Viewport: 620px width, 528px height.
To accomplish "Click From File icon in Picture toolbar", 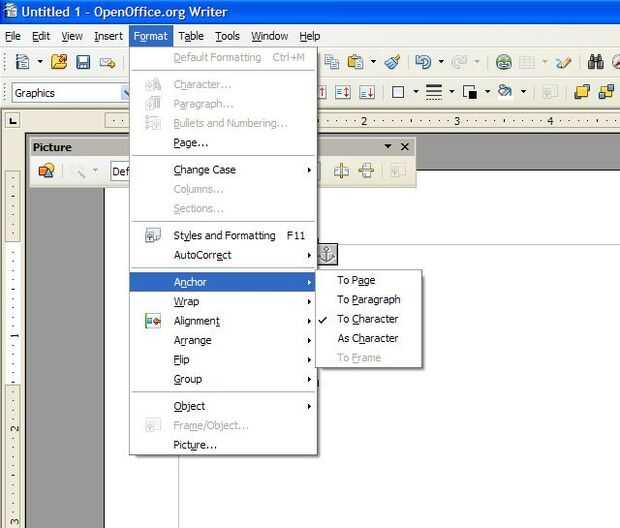I will tap(47, 171).
